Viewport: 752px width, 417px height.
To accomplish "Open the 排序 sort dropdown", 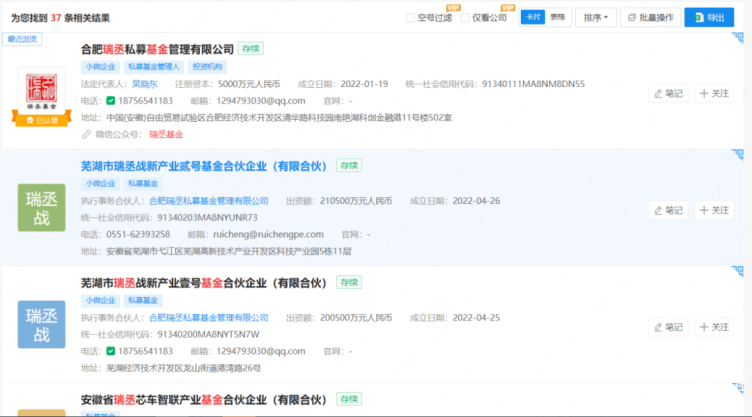I will [596, 18].
